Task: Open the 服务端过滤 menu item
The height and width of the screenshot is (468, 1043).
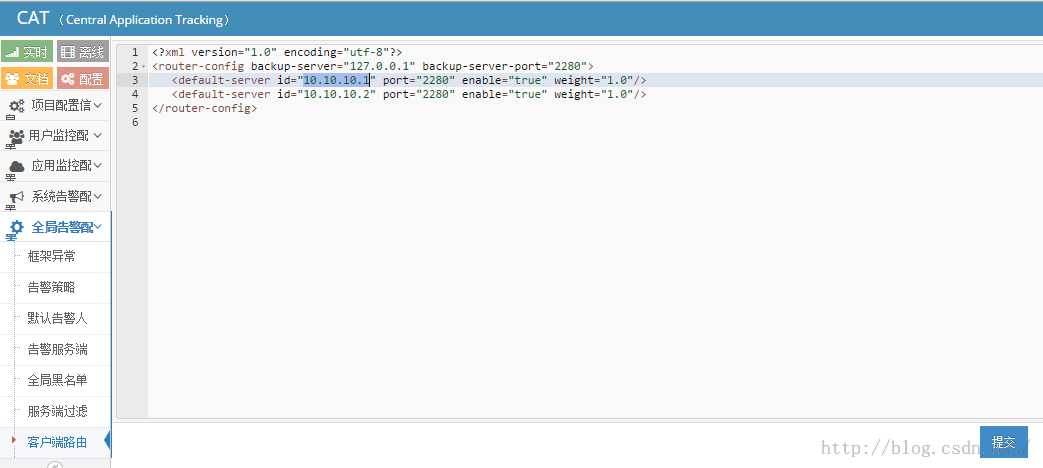Action: (57, 411)
